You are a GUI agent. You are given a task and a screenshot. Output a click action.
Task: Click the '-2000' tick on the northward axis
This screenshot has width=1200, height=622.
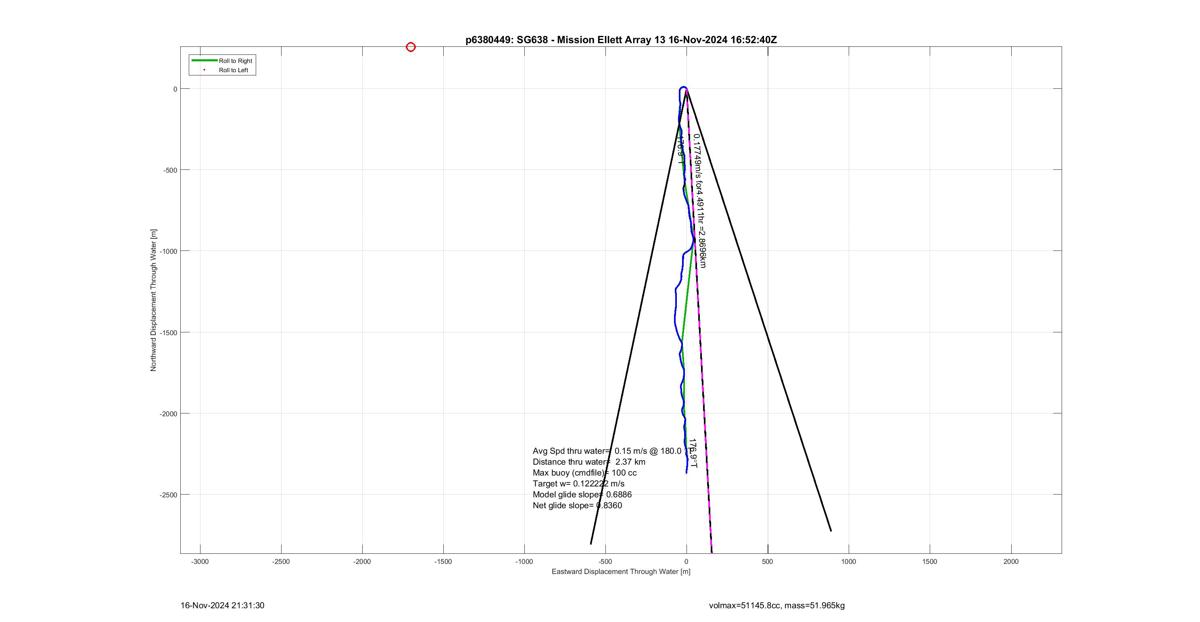click(x=168, y=413)
